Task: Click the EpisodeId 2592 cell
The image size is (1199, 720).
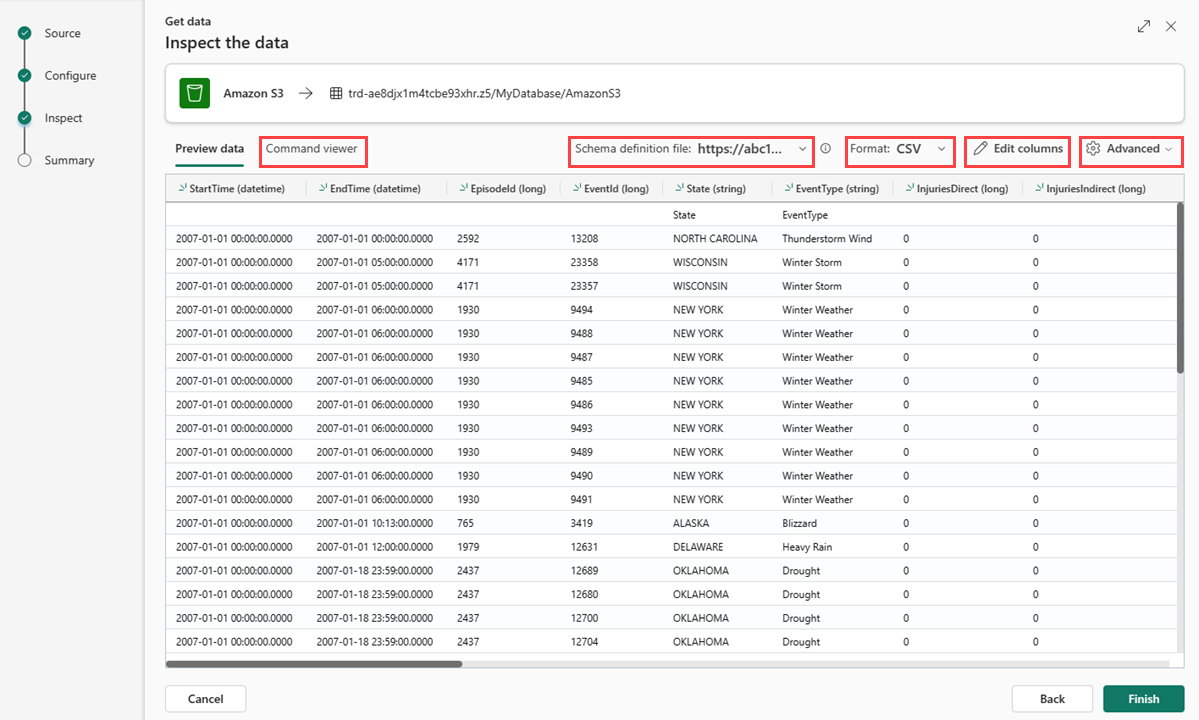Action: 468,238
